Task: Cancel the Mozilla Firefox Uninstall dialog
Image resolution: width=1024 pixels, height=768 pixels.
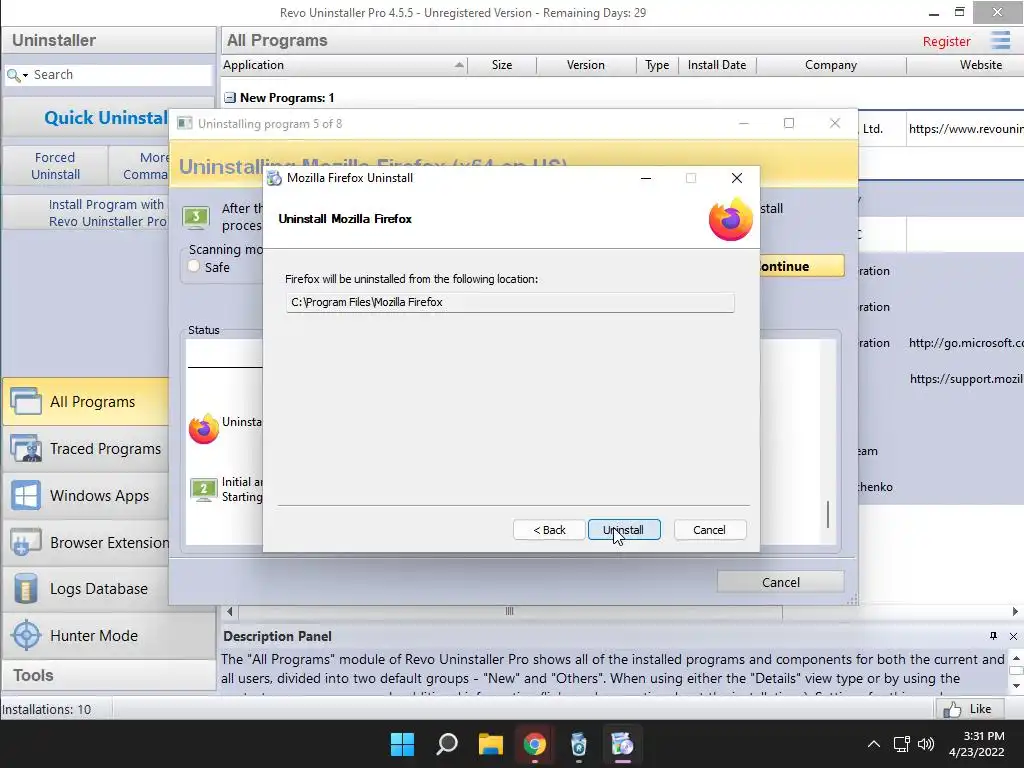Action: (x=709, y=530)
